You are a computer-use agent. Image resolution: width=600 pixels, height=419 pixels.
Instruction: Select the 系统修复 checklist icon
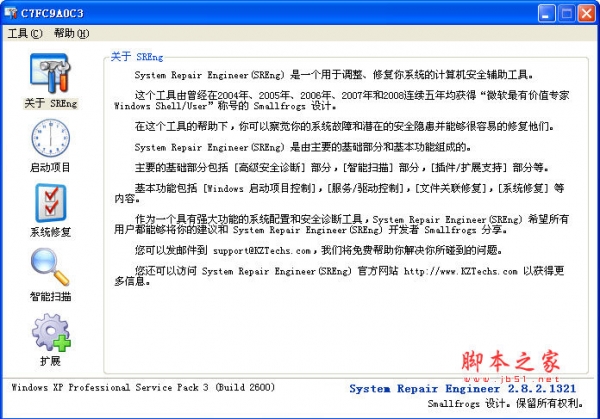click(x=51, y=203)
